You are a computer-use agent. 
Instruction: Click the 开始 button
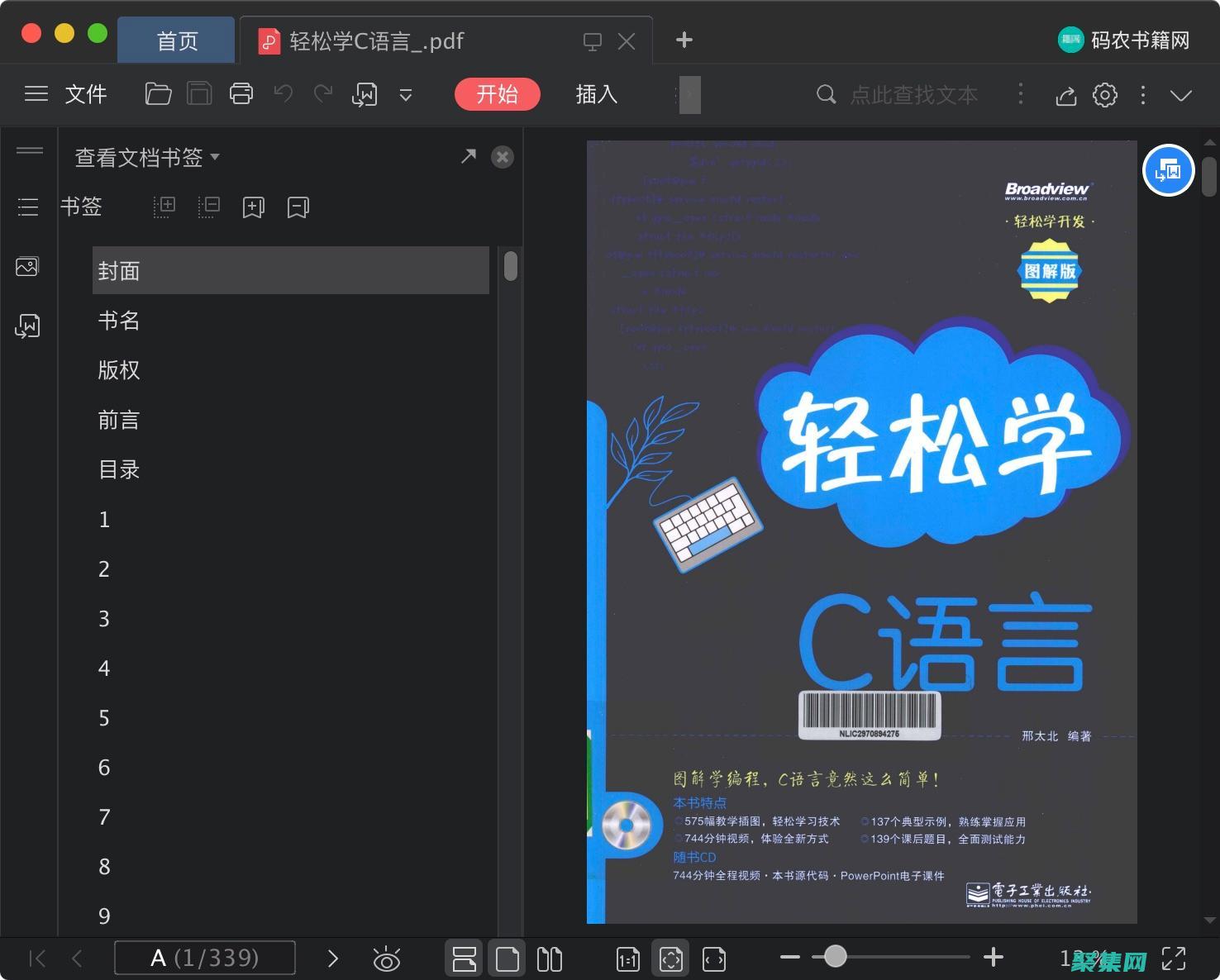pos(497,94)
